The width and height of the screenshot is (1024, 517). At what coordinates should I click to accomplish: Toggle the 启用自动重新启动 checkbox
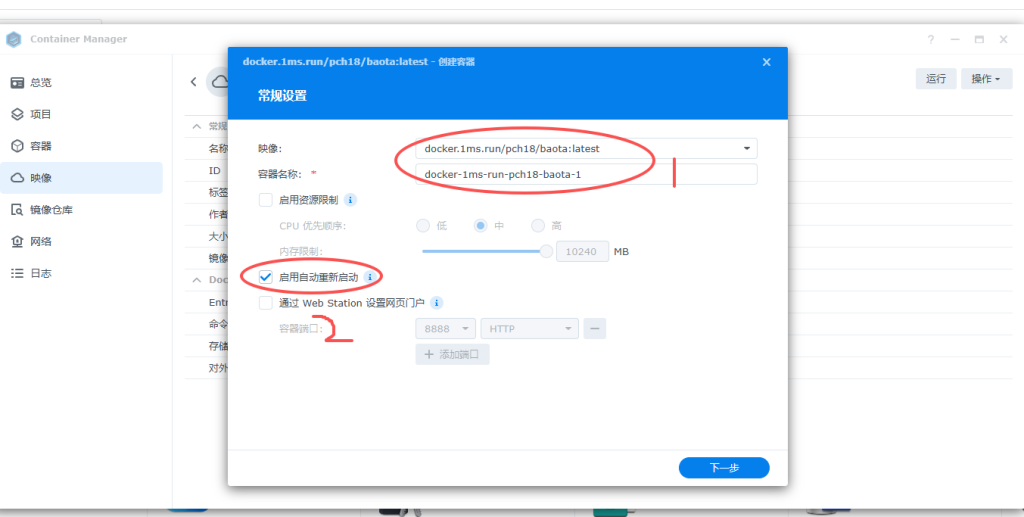click(x=266, y=277)
